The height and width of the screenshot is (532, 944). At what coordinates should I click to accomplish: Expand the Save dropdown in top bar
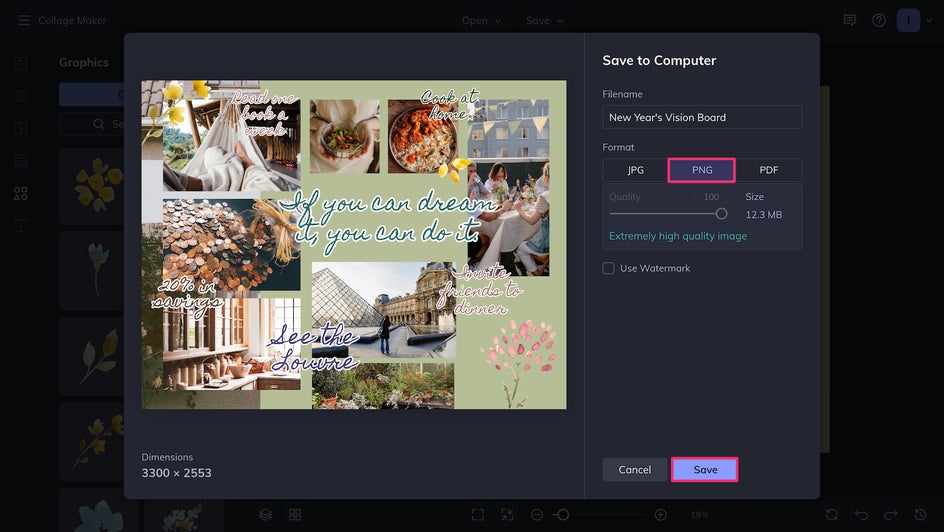(544, 20)
